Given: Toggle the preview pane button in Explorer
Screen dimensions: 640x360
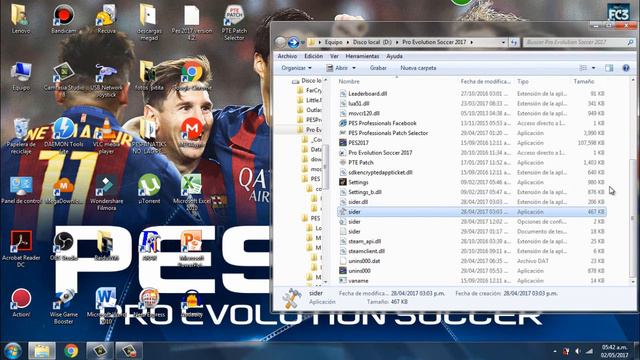Looking at the screenshot, I should (609, 68).
